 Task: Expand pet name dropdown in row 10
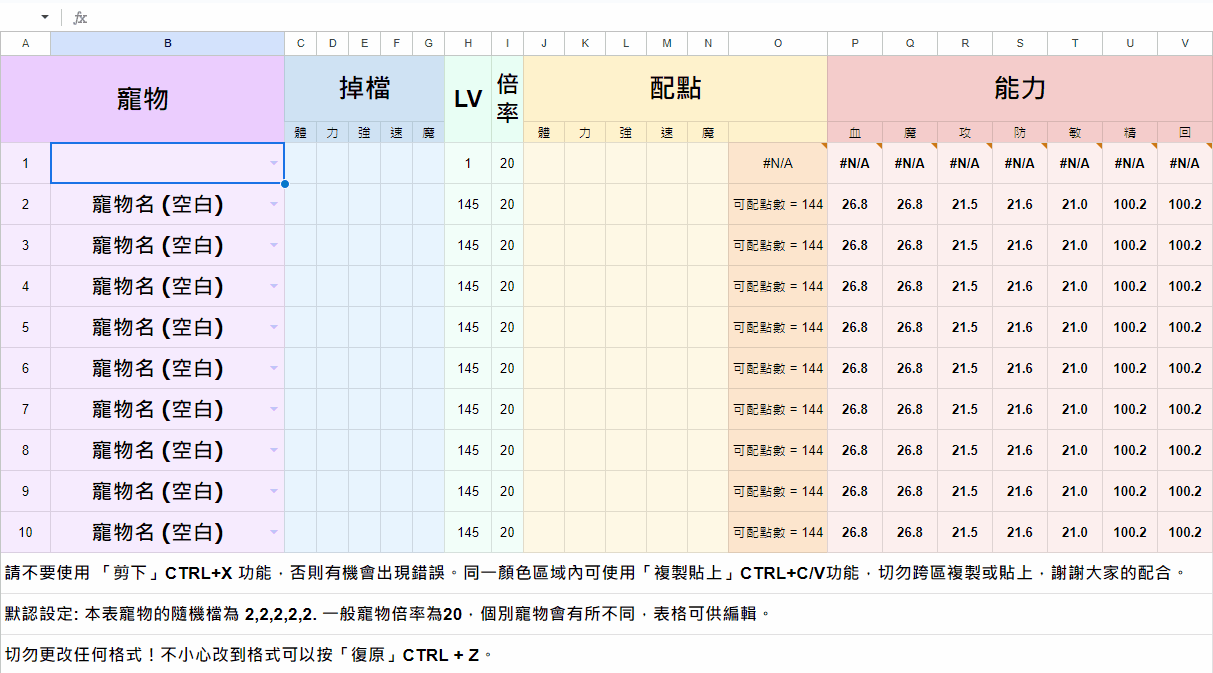pos(274,532)
